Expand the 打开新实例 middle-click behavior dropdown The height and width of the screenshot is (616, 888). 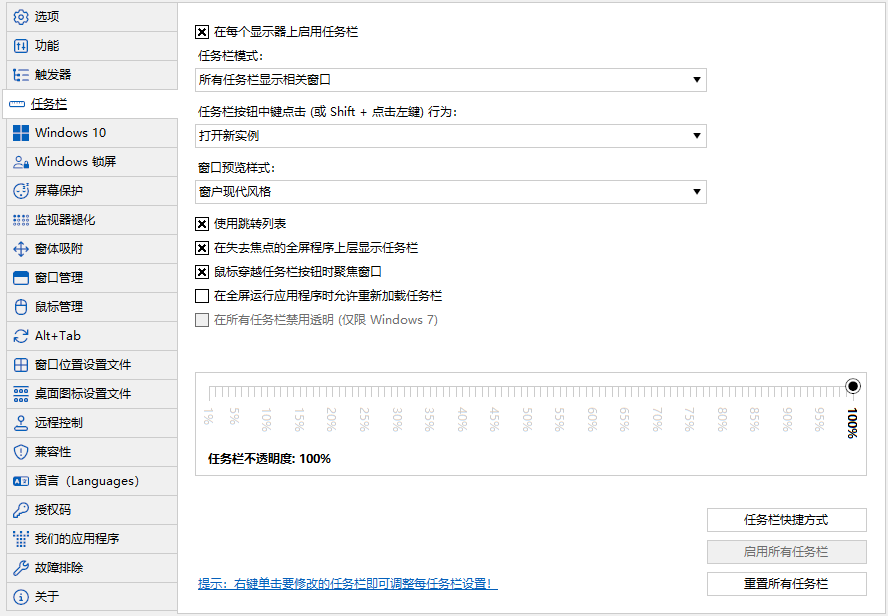tap(451, 136)
